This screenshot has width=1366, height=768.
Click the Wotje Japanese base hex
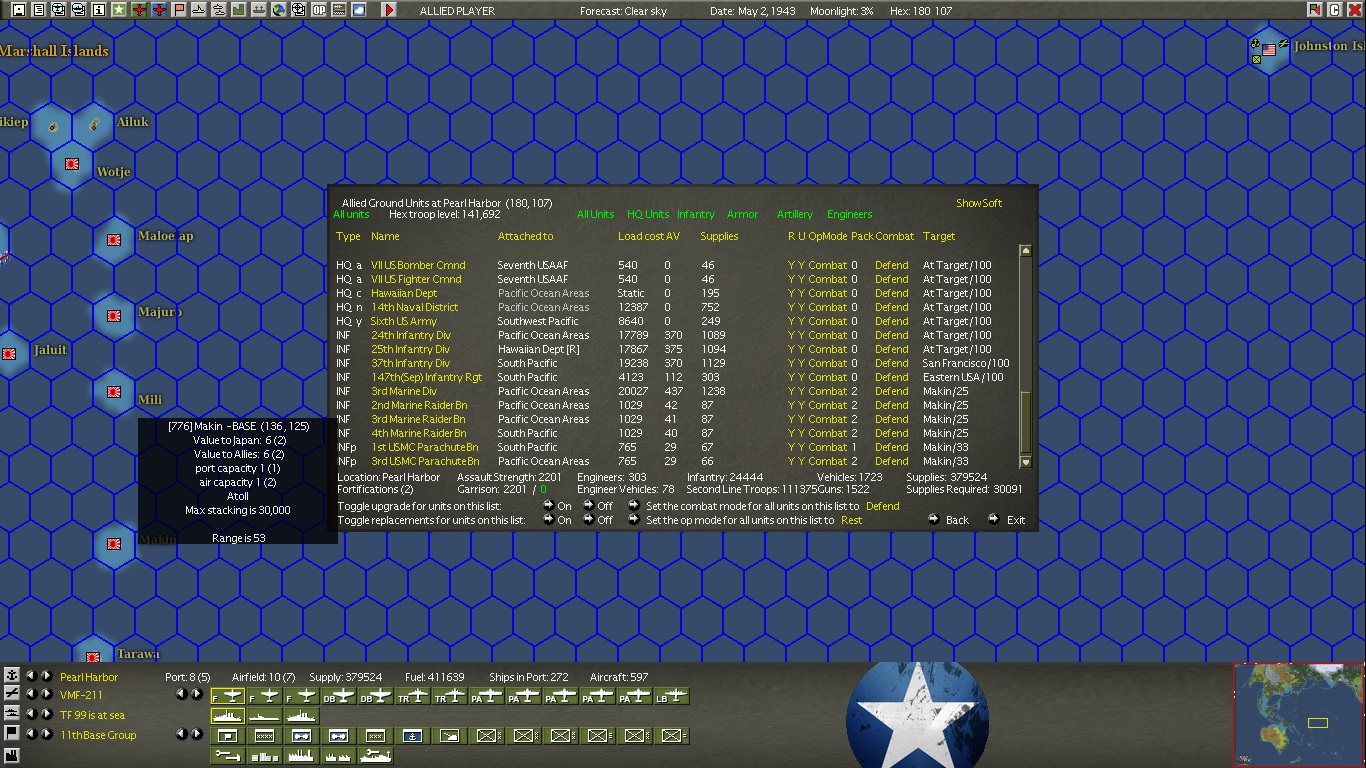point(72,163)
